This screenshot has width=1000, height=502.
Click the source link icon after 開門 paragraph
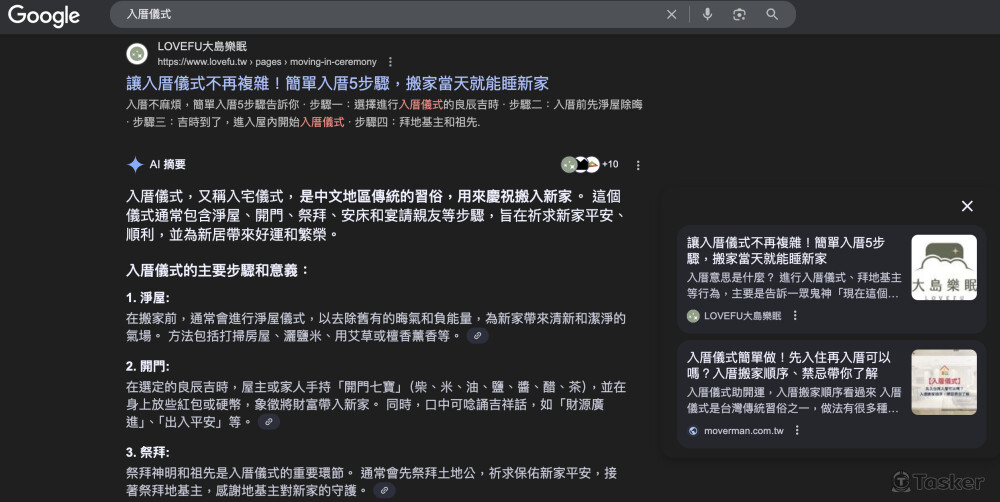268,423
